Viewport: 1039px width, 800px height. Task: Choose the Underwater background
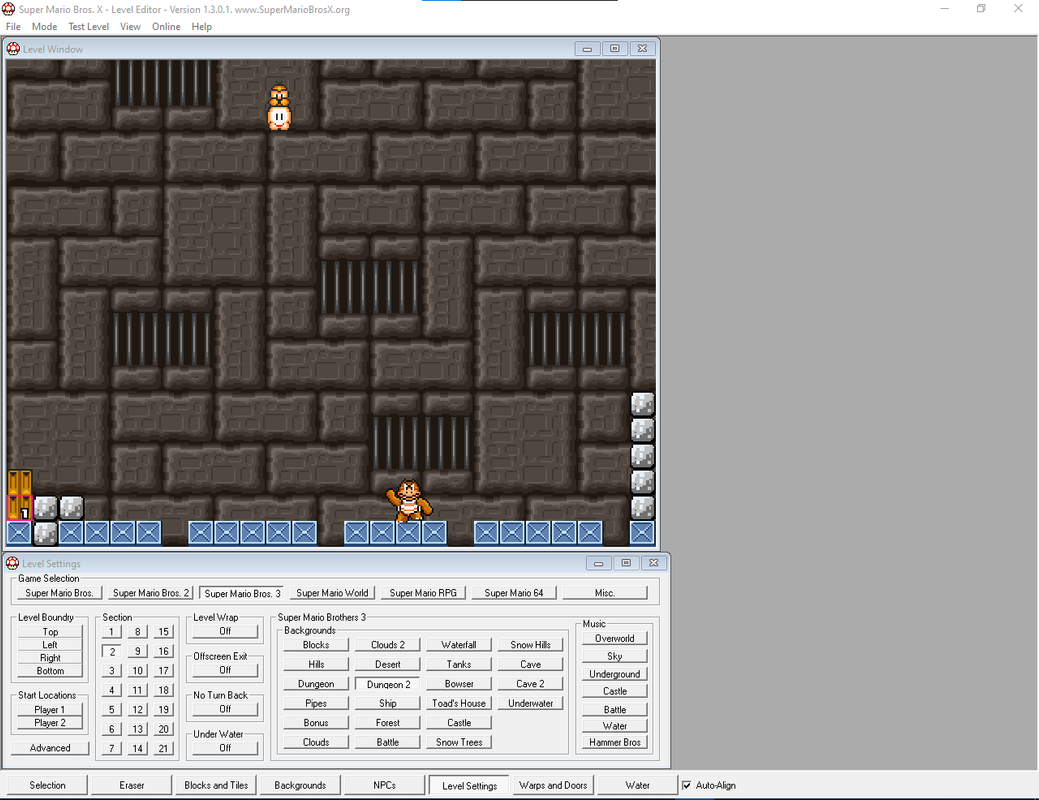pos(531,703)
